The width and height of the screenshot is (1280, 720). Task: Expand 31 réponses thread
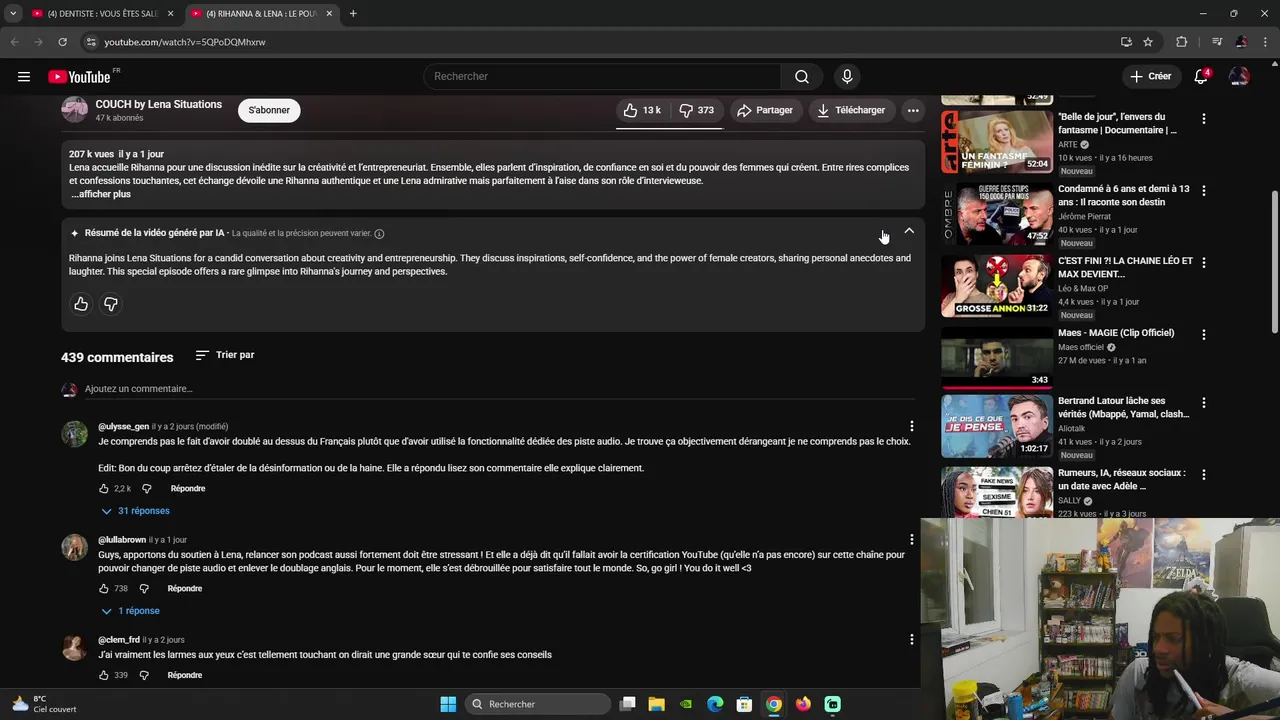[x=136, y=511]
